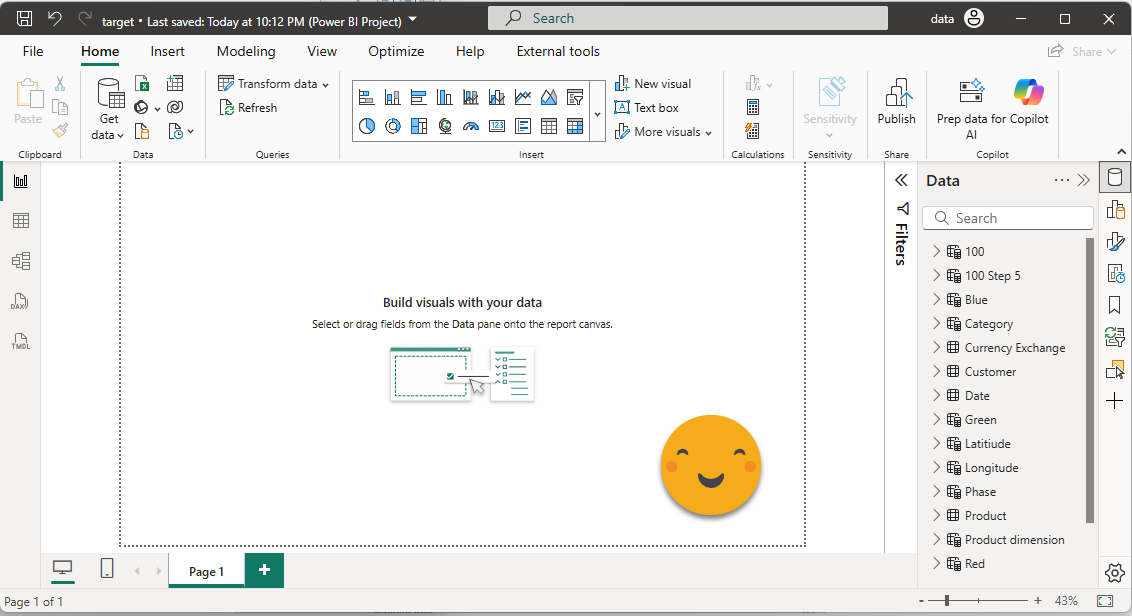This screenshot has width=1132, height=616.
Task: Open the Model view in left sidebar
Action: pos(20,261)
